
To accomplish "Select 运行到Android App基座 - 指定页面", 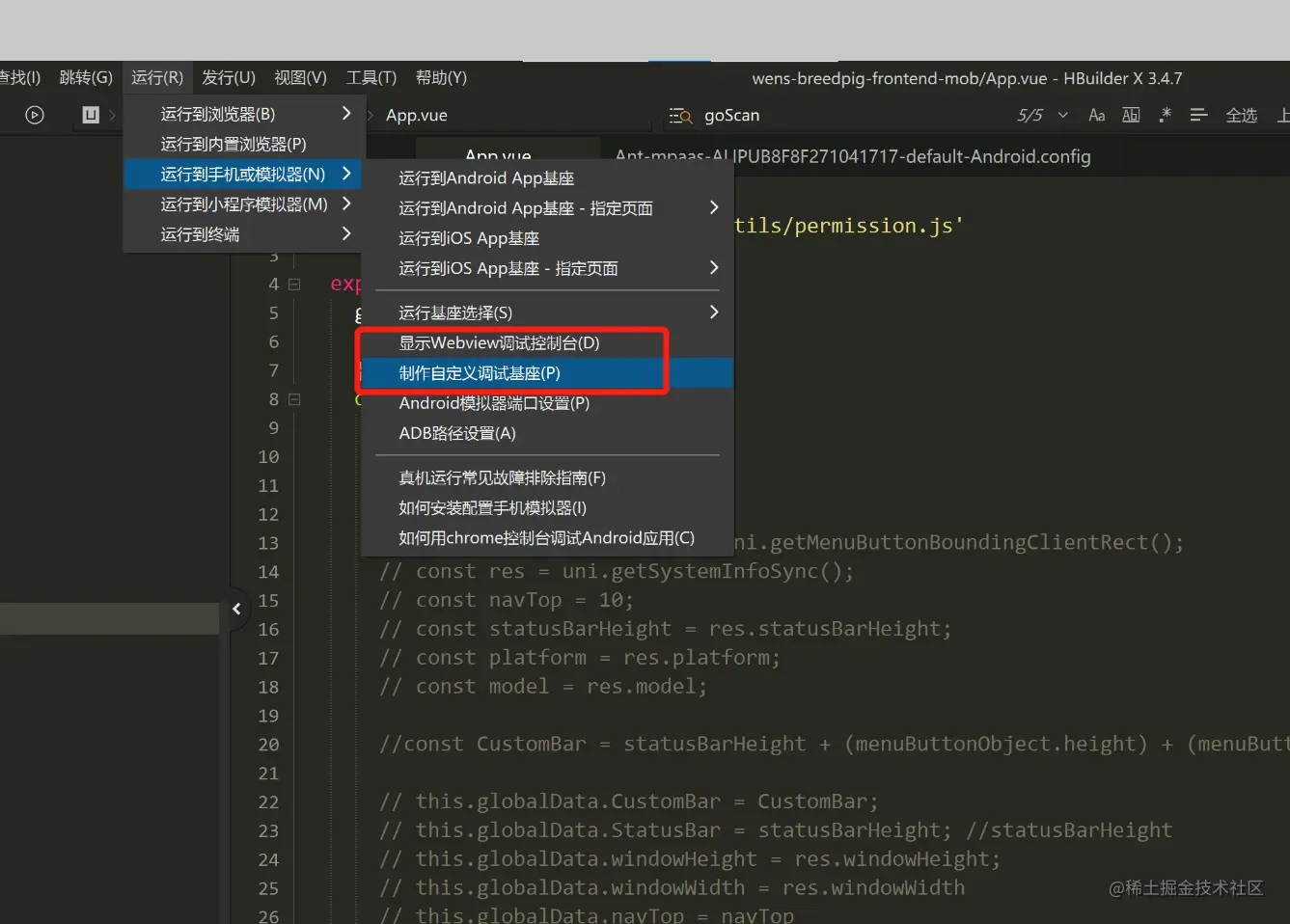I will (x=547, y=208).
